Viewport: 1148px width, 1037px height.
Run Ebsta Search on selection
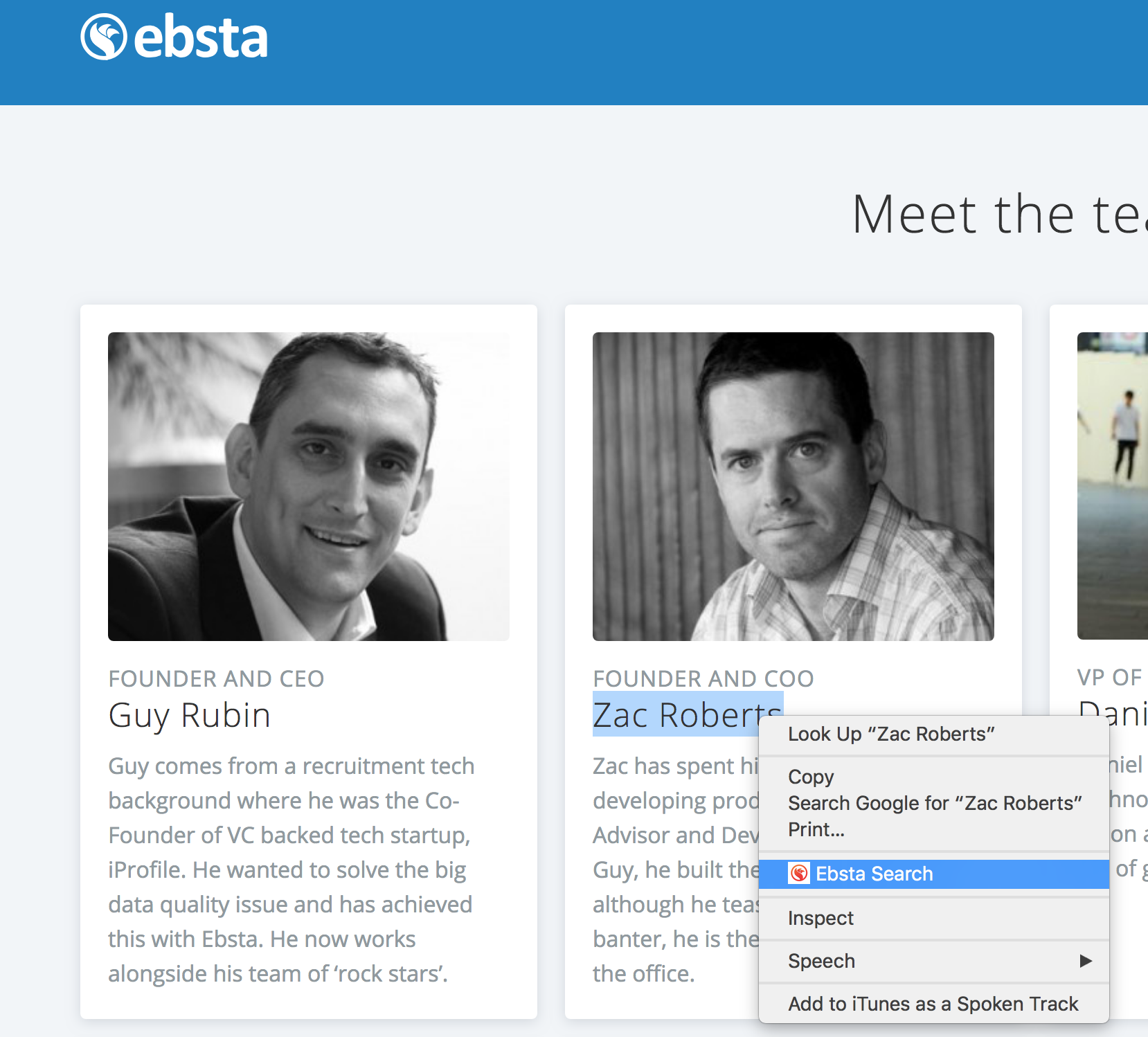(x=874, y=874)
